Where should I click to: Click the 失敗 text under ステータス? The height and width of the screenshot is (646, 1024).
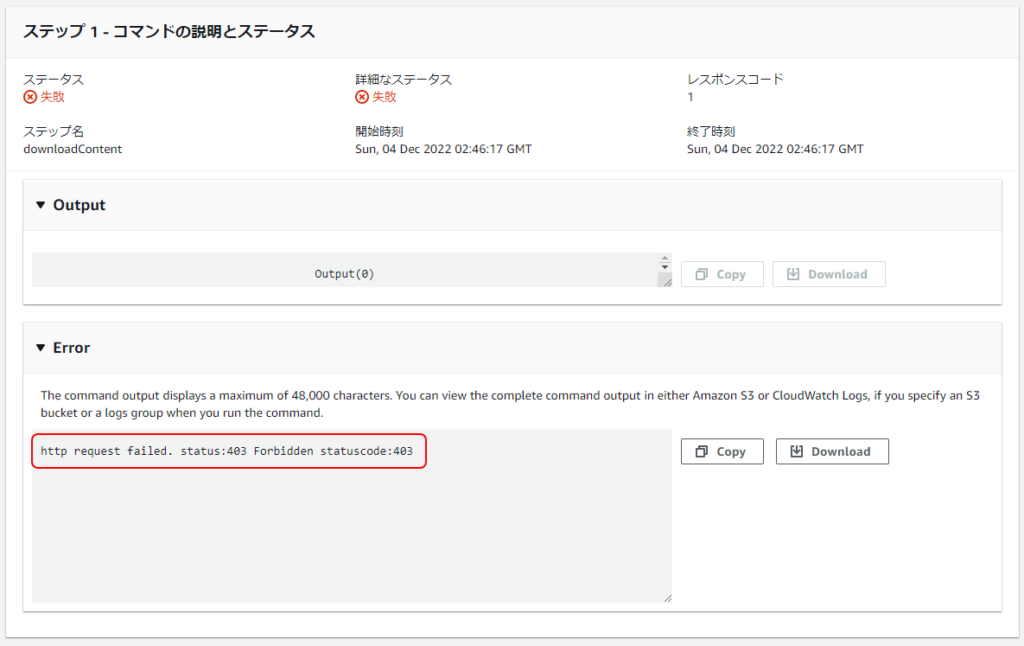point(53,97)
